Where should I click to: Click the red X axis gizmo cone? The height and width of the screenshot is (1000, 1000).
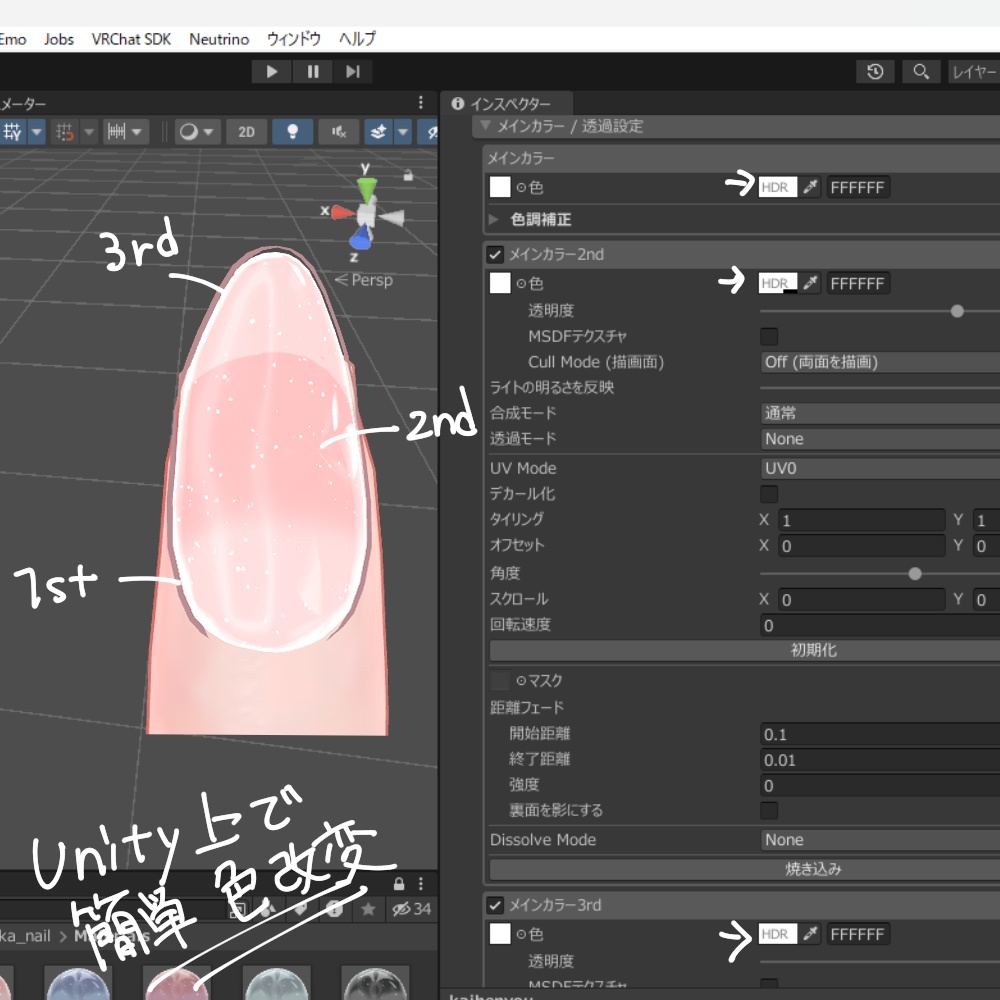[342, 212]
